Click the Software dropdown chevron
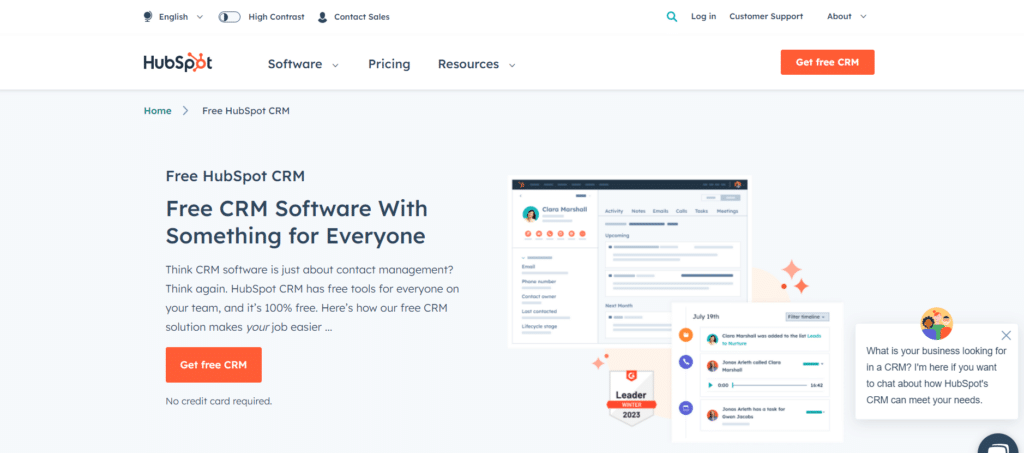This screenshot has width=1024, height=453. click(x=335, y=65)
